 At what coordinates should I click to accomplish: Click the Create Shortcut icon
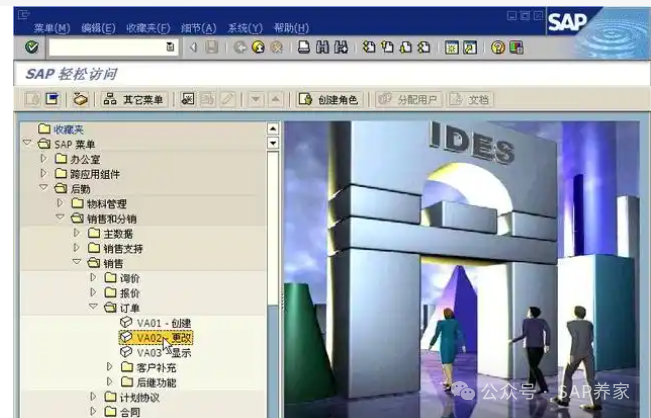(x=470, y=47)
